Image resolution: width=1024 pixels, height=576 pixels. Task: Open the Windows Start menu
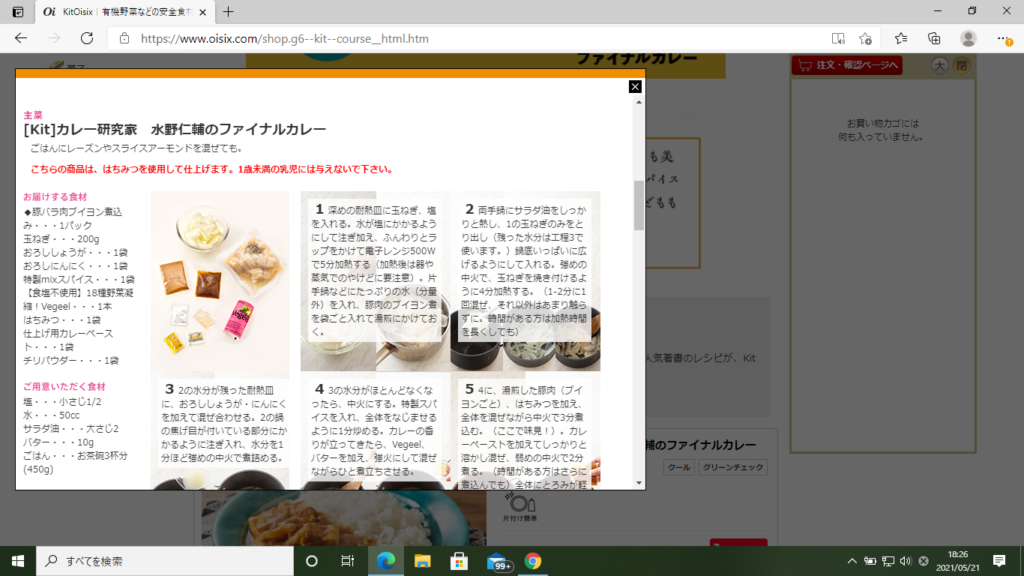18,561
